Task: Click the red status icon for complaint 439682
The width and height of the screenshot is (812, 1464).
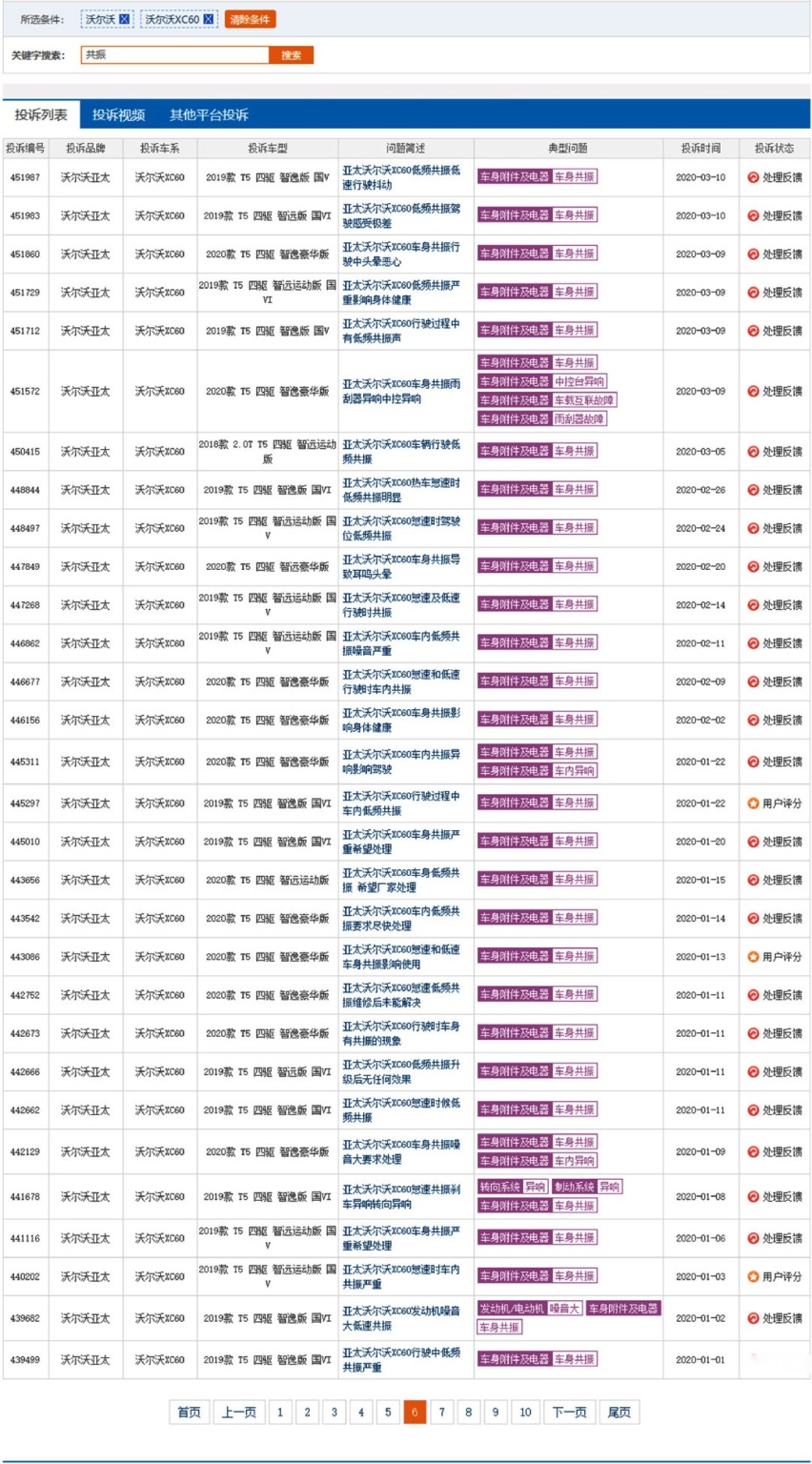Action: pyautogui.click(x=753, y=1318)
